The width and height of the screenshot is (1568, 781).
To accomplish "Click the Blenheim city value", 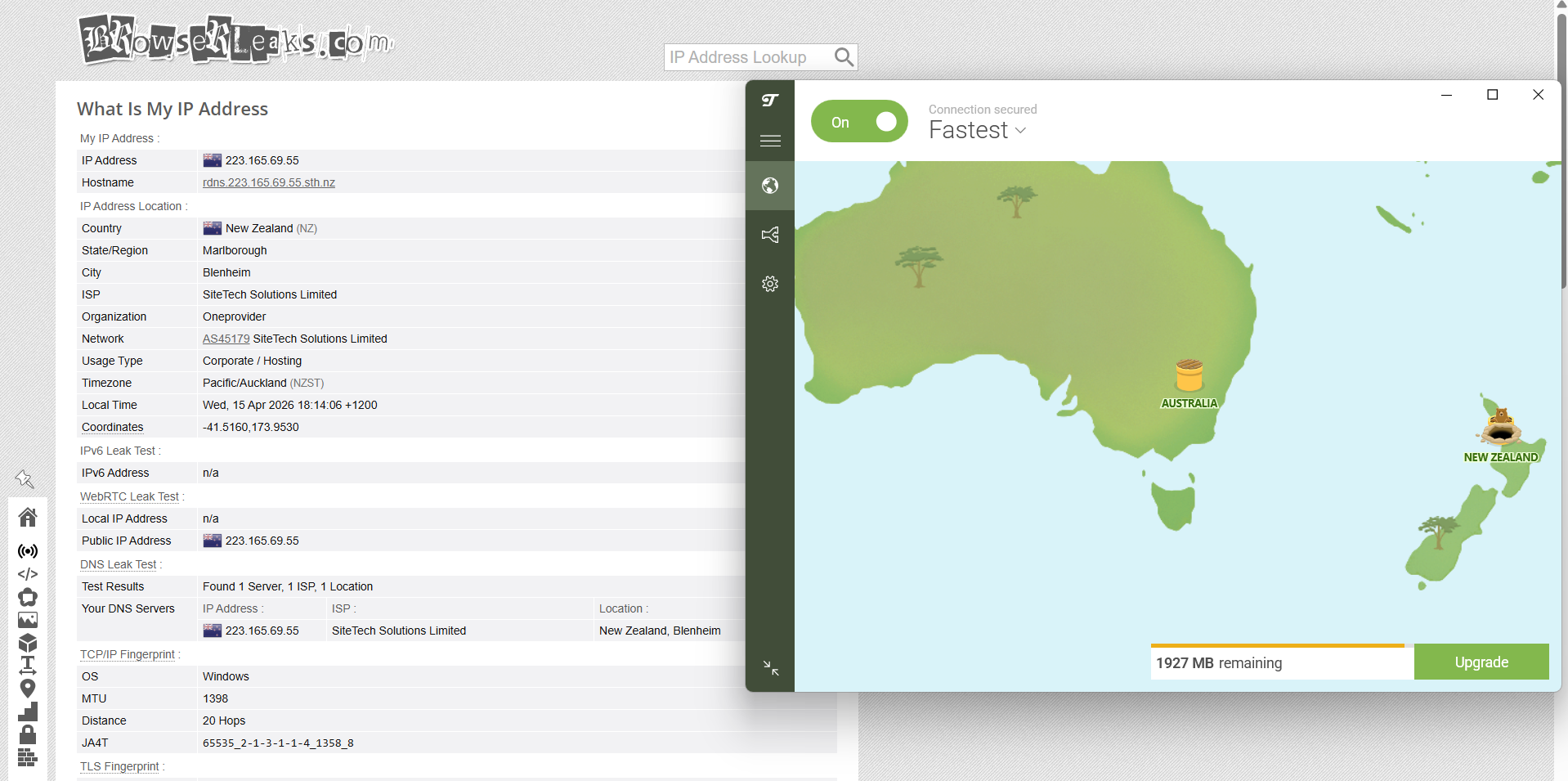I will (x=226, y=272).
